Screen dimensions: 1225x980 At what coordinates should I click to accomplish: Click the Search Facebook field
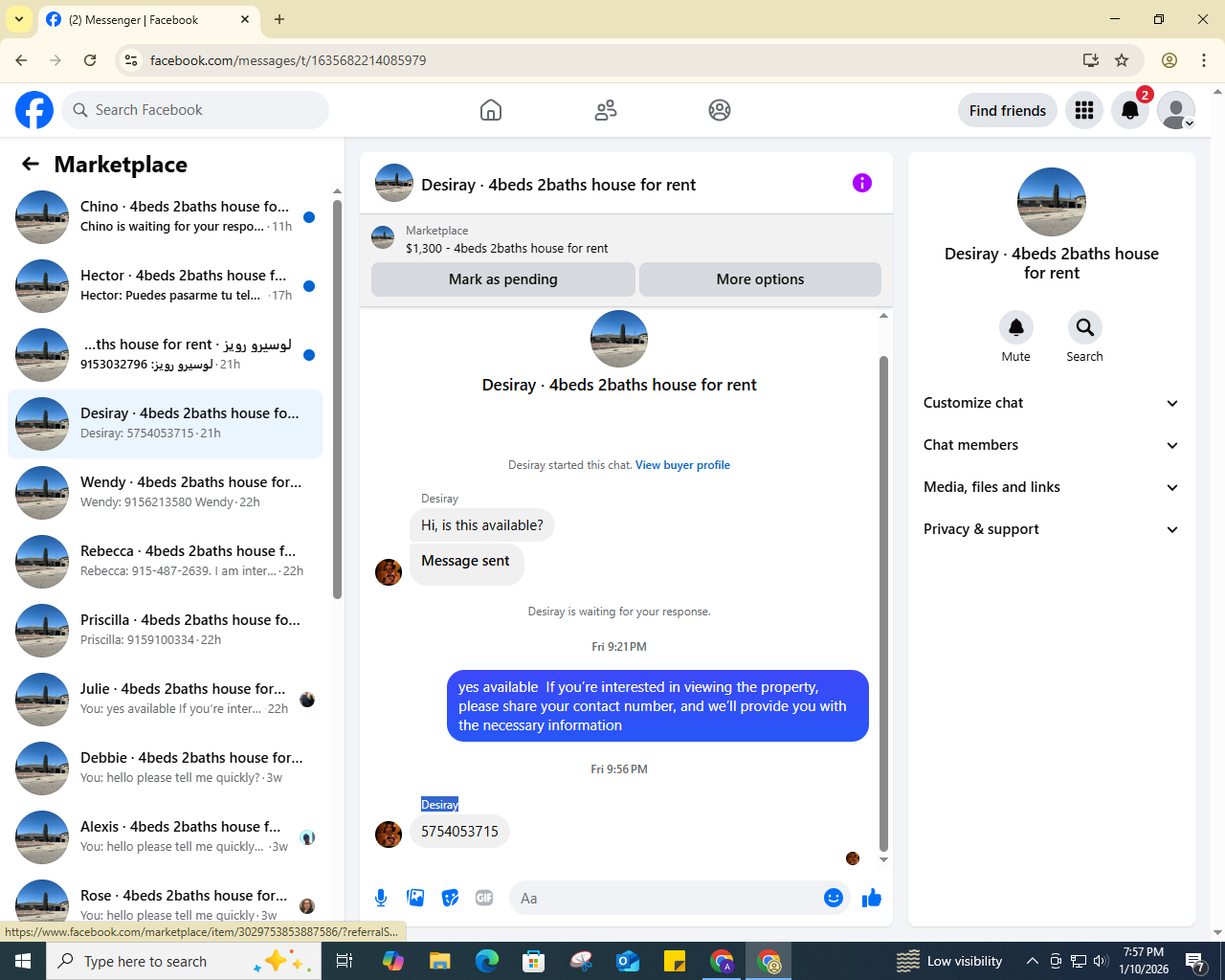[x=195, y=110]
